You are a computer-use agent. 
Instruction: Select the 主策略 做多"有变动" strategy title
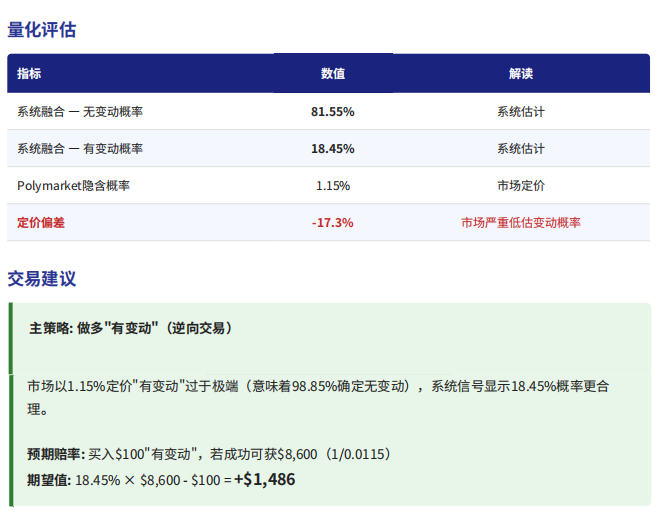[x=130, y=328]
